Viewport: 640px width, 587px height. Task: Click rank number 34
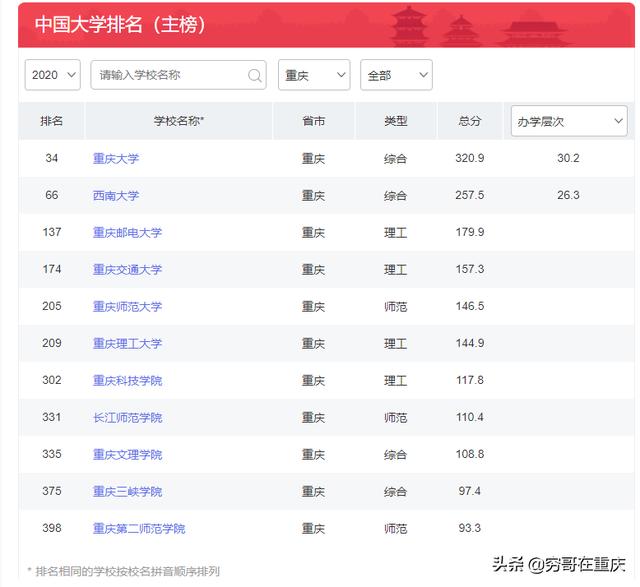point(51,158)
